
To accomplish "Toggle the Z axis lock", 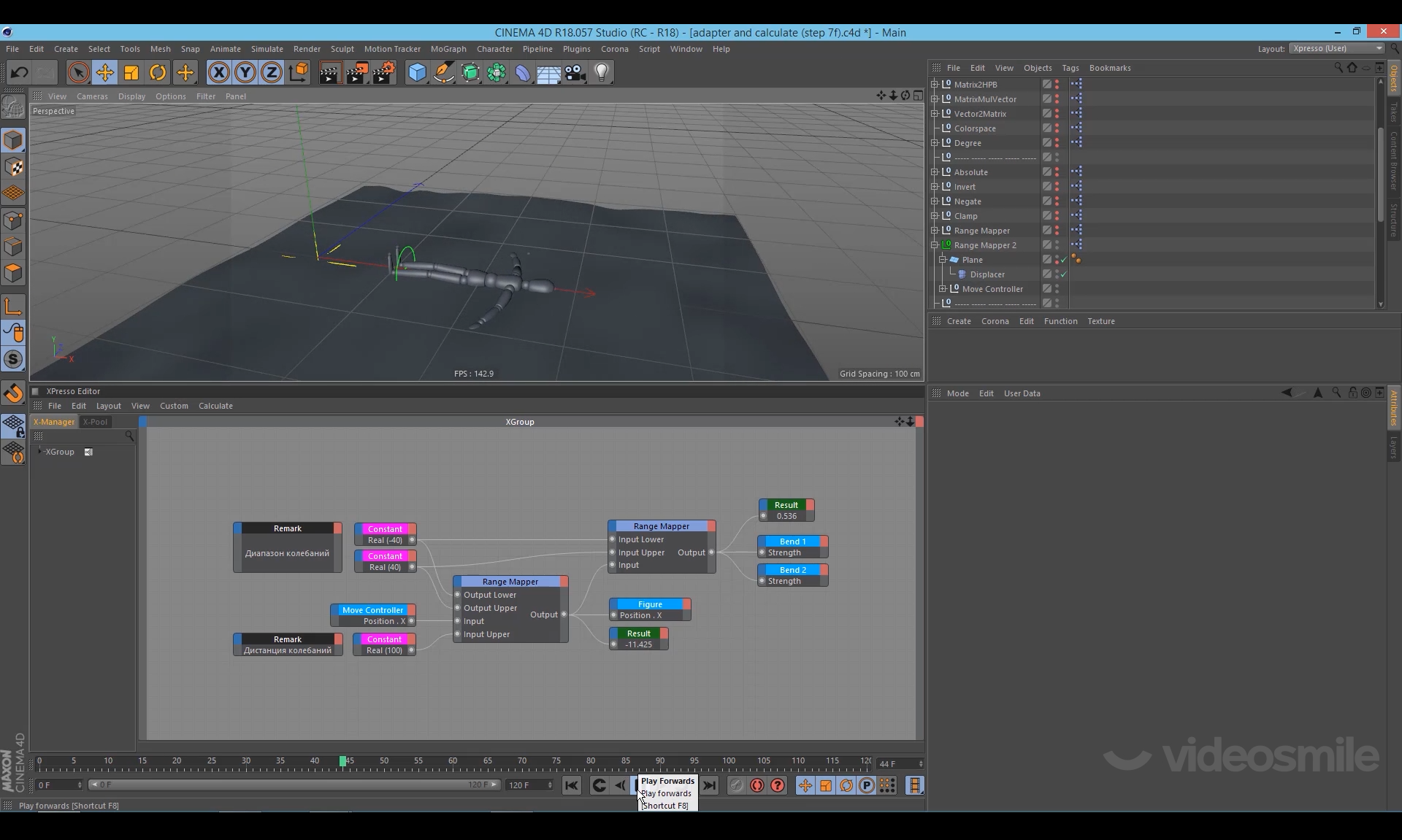I will 272,72.
